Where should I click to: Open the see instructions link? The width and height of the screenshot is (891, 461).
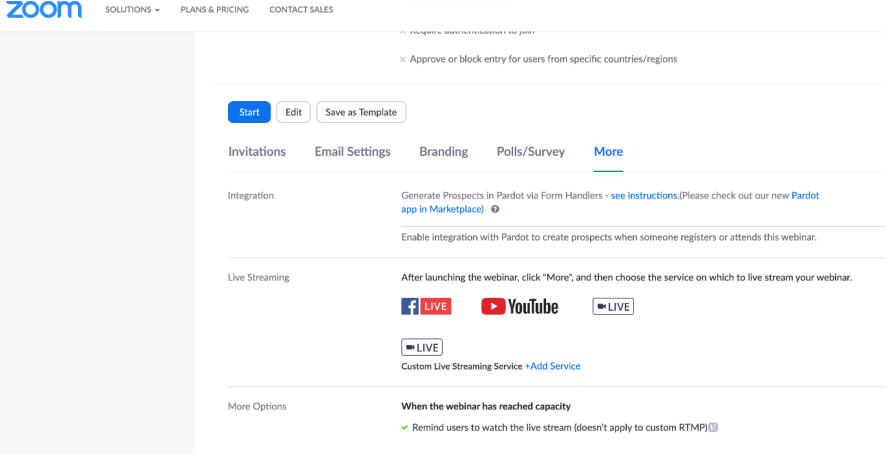644,196
